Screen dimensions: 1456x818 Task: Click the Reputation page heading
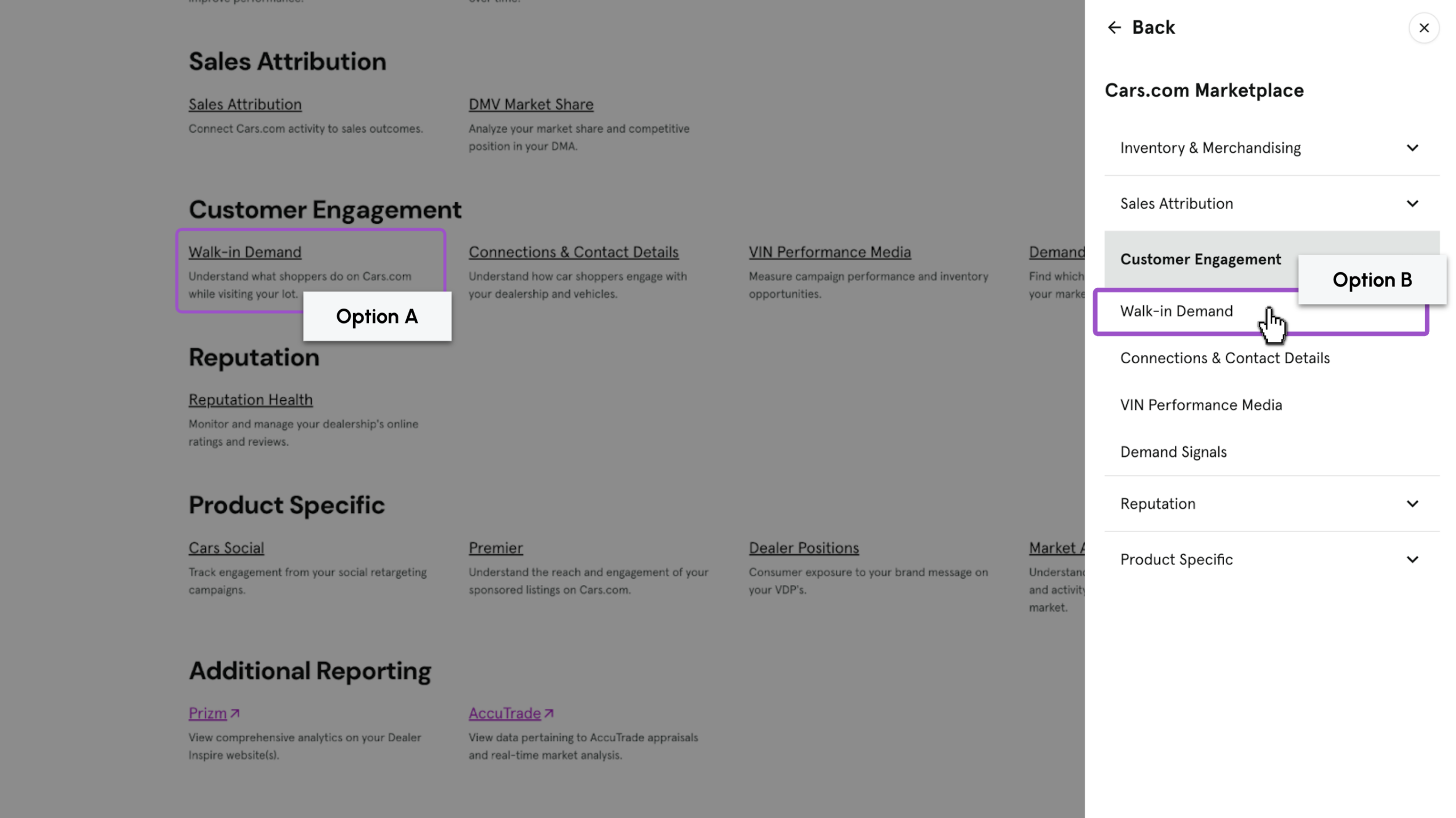pyautogui.click(x=254, y=358)
